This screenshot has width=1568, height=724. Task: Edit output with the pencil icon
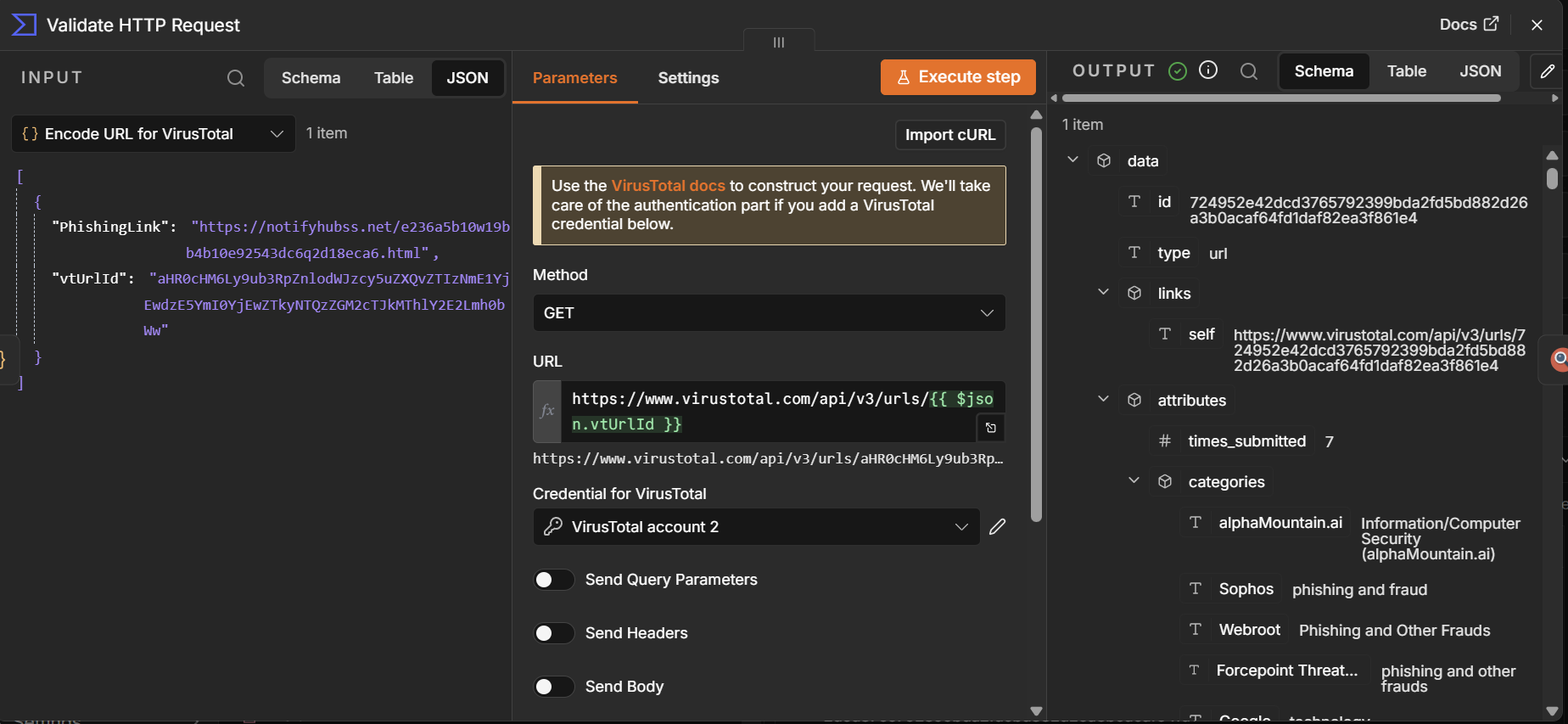pyautogui.click(x=1548, y=71)
